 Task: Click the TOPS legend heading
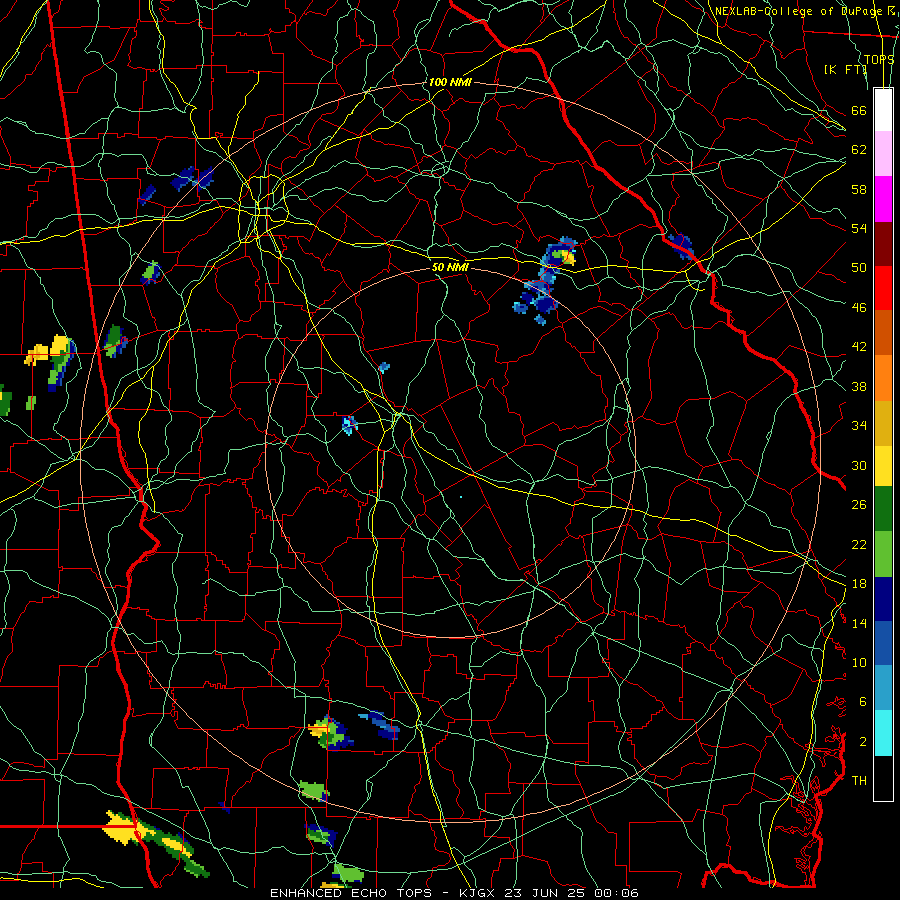click(879, 60)
